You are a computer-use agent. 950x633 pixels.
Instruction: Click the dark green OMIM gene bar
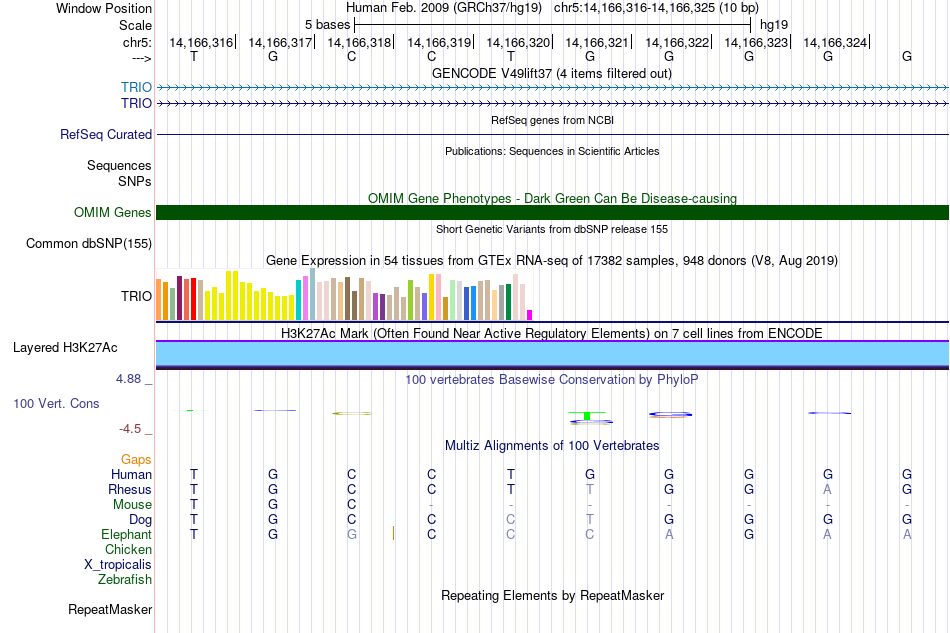(x=552, y=212)
